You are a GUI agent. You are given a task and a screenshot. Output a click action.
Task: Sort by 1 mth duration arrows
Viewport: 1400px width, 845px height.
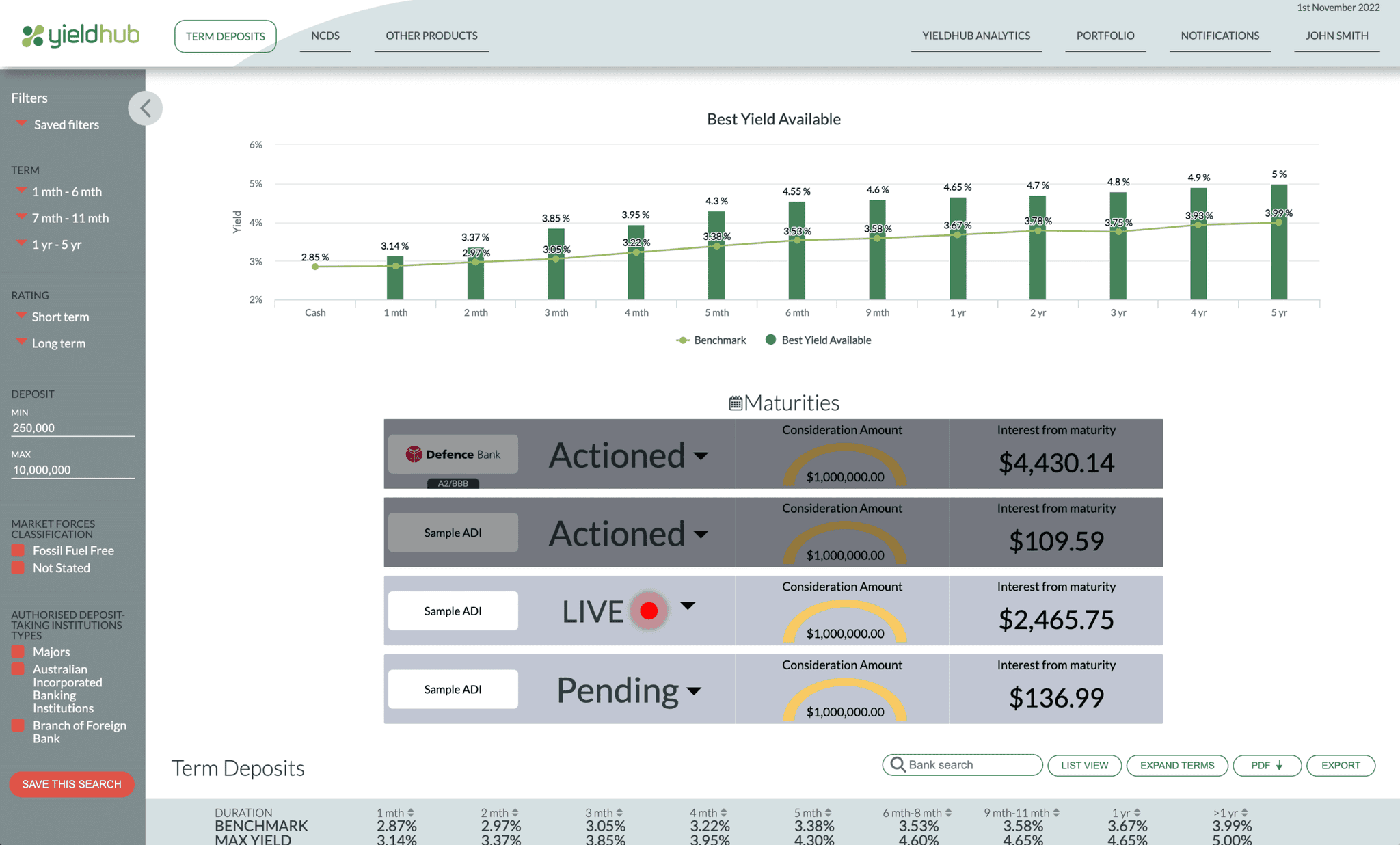[411, 813]
